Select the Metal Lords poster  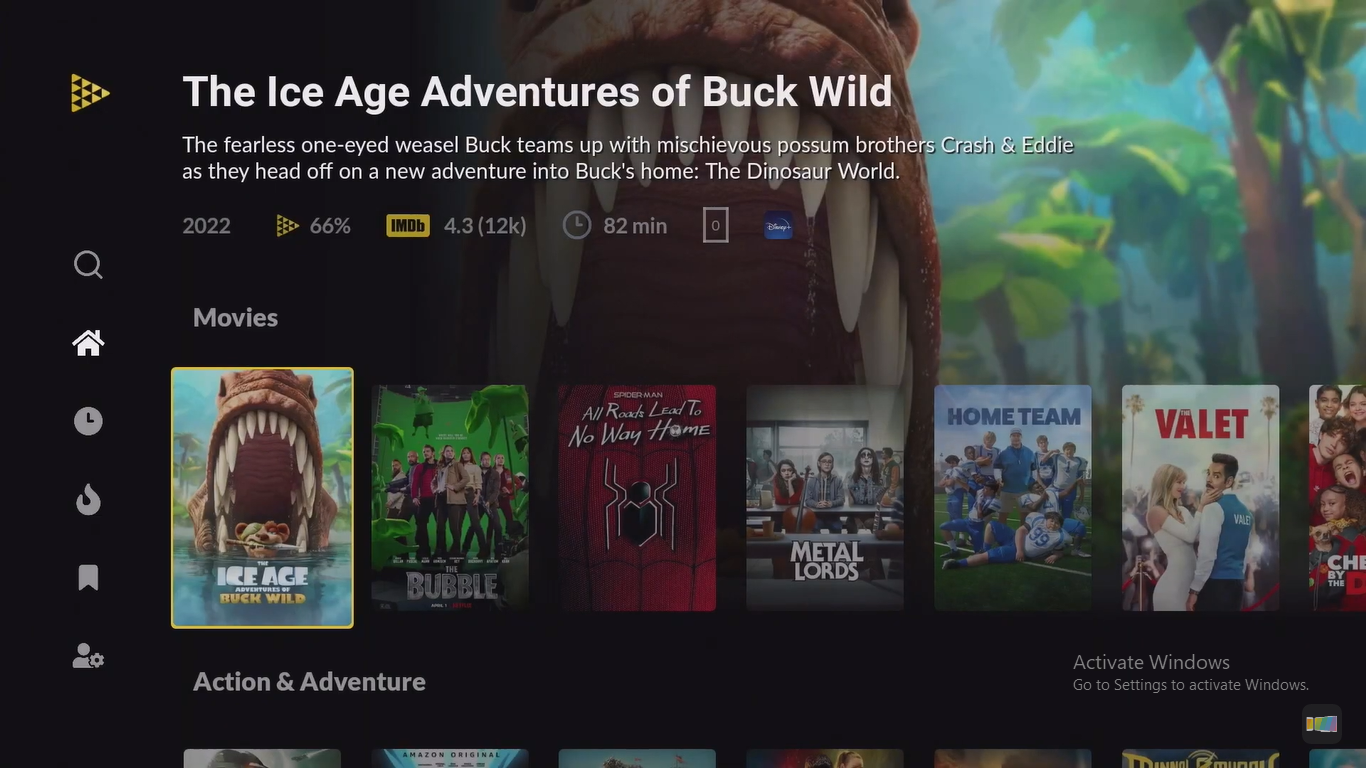click(x=825, y=498)
